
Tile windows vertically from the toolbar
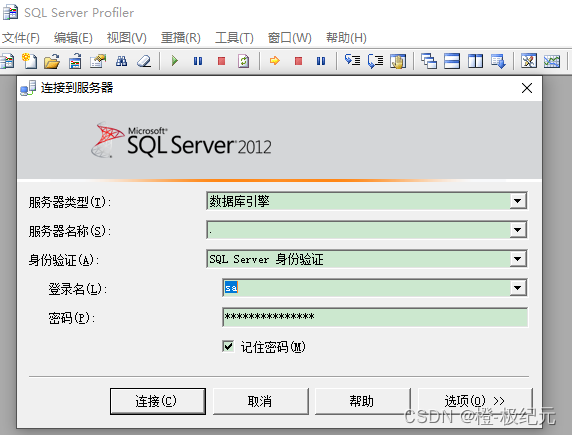(x=475, y=61)
